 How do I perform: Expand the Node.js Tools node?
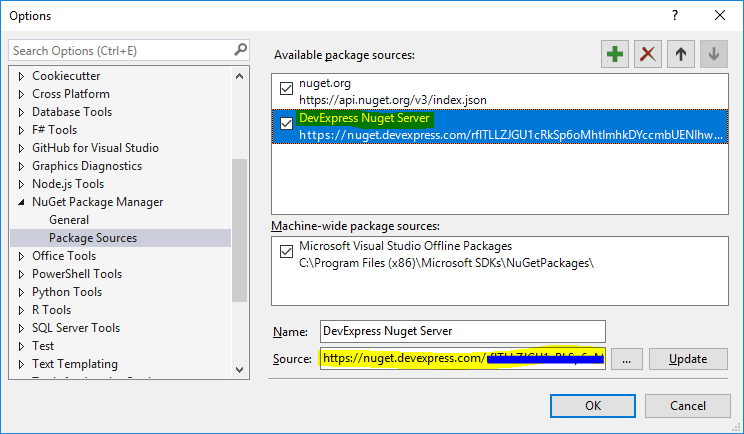(x=21, y=185)
